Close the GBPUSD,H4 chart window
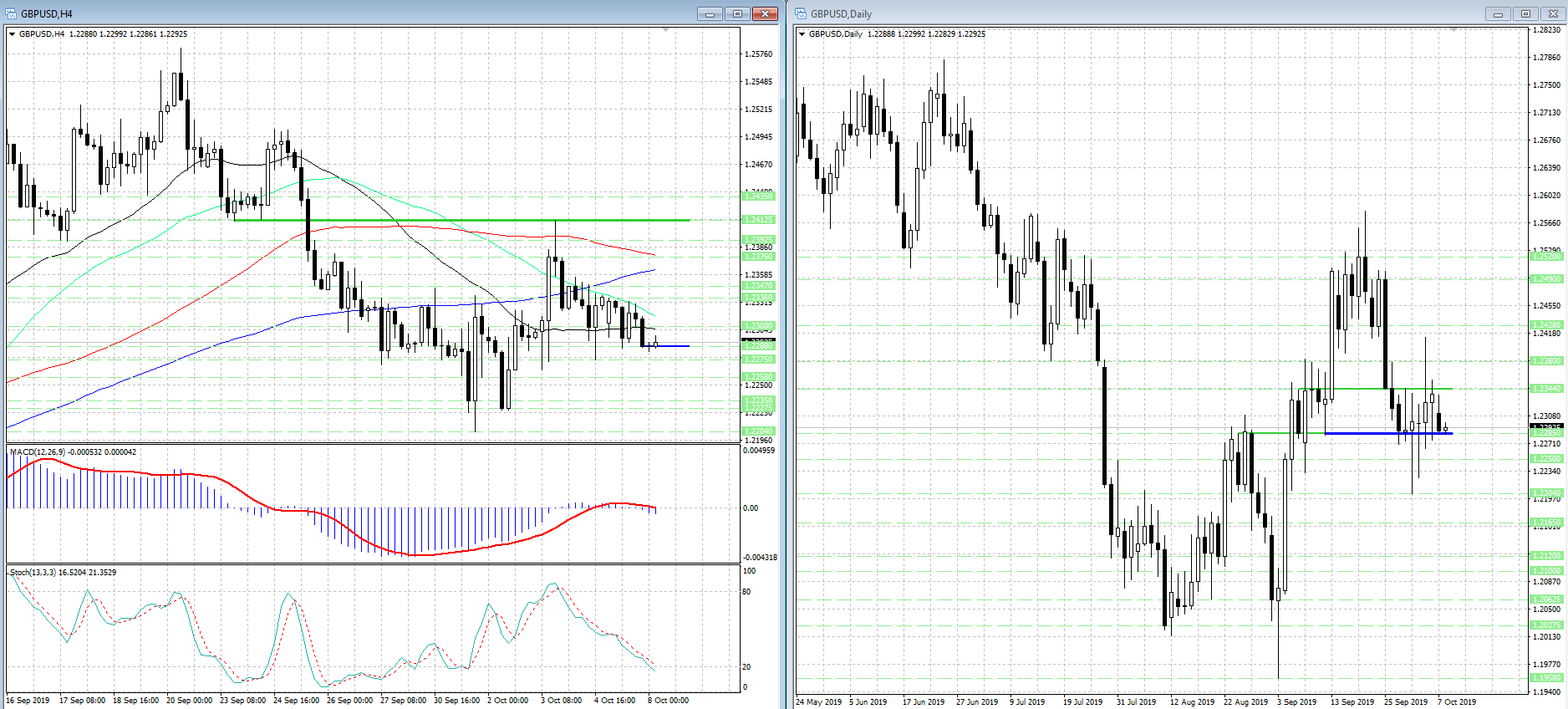 tap(765, 13)
